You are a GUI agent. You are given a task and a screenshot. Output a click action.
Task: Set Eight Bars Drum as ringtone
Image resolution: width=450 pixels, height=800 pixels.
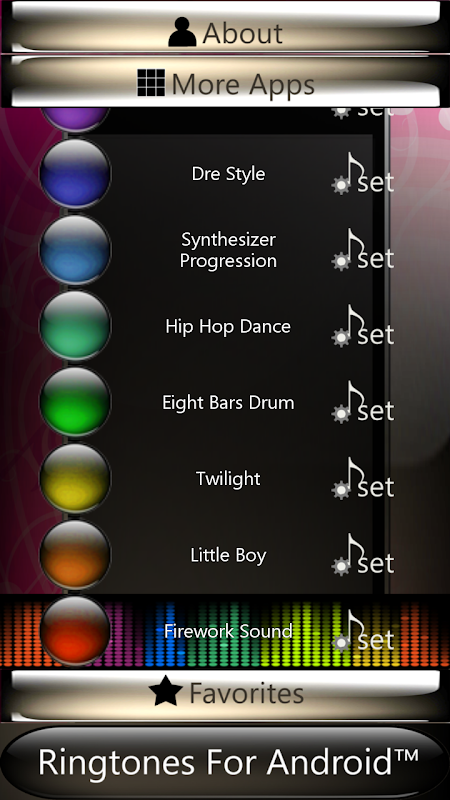click(x=363, y=402)
